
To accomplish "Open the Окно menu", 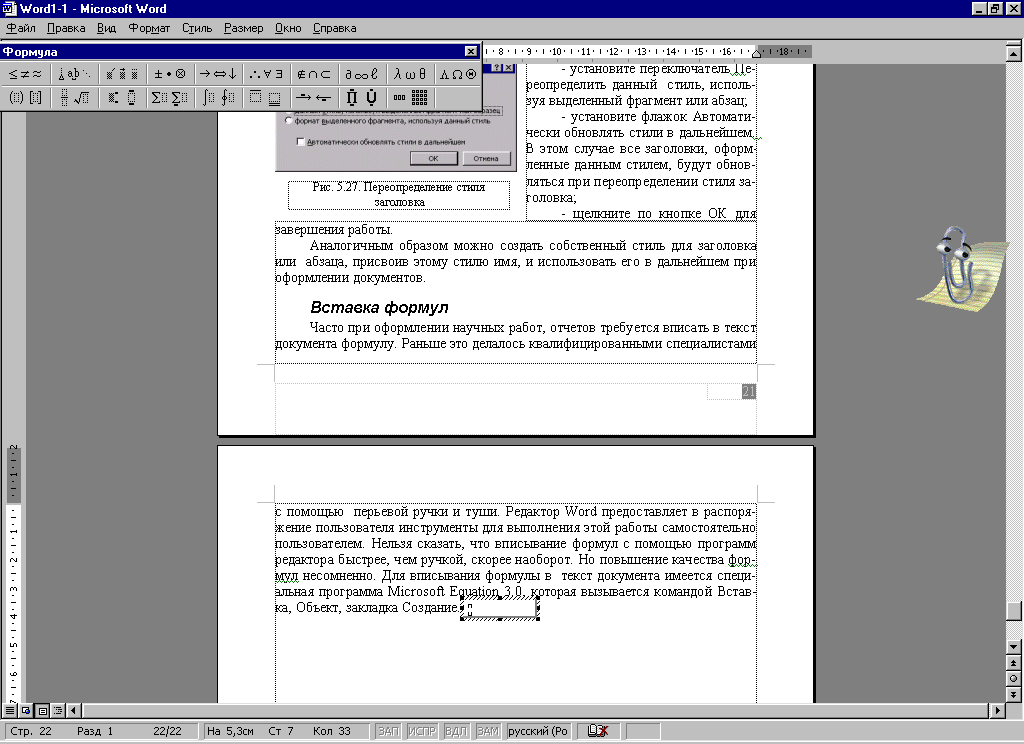I will 288,28.
